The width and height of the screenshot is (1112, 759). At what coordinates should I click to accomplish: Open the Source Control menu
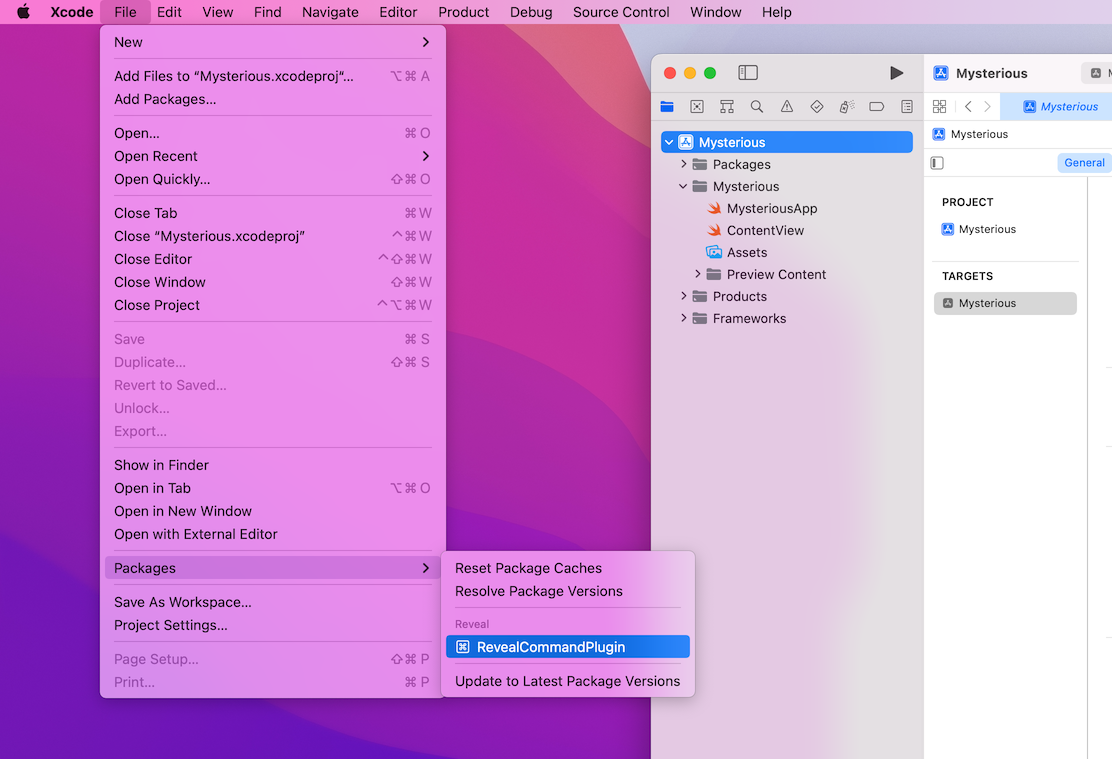(x=621, y=12)
